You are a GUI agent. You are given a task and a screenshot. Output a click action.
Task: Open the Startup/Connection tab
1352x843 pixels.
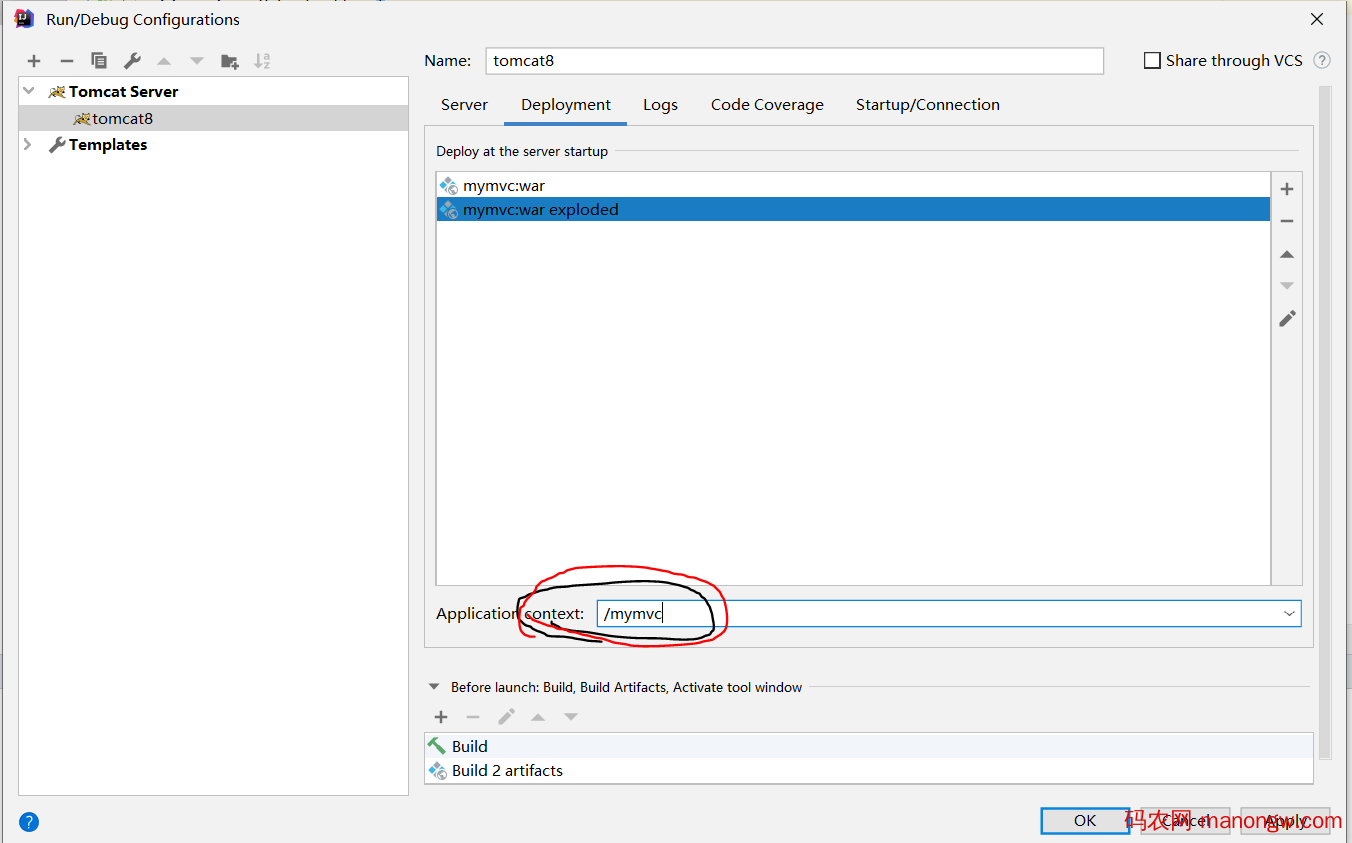point(927,105)
